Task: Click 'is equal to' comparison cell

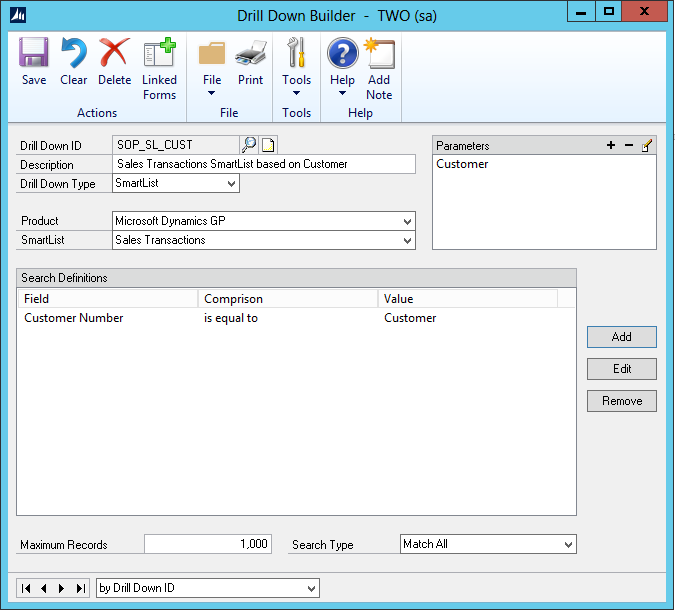Action: 231,318
